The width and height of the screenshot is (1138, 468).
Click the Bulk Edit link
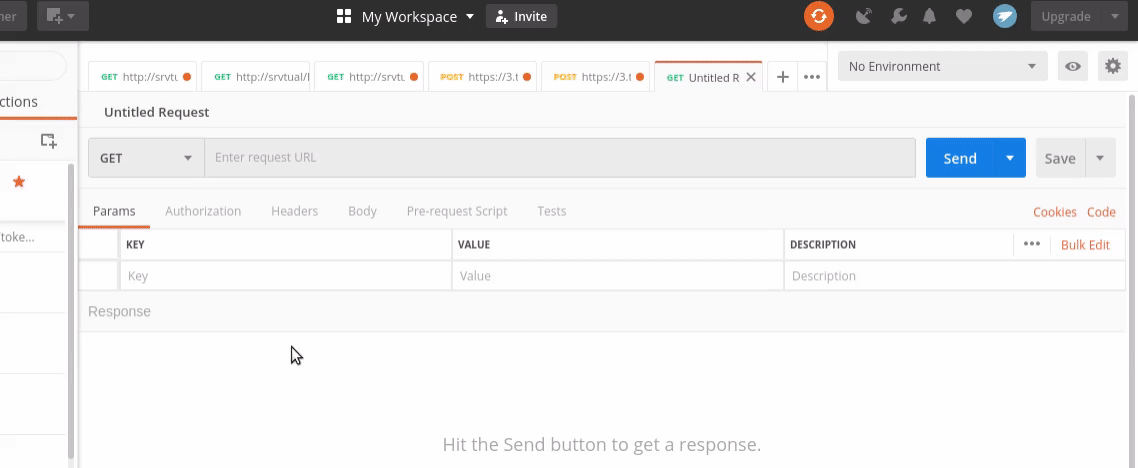1085,245
